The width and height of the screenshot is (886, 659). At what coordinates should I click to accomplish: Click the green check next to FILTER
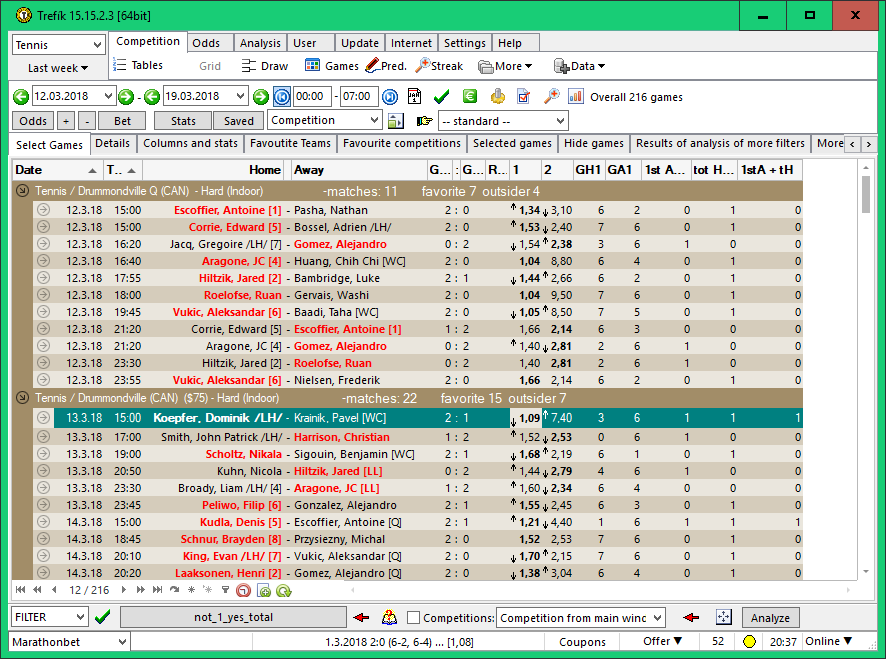click(102, 618)
